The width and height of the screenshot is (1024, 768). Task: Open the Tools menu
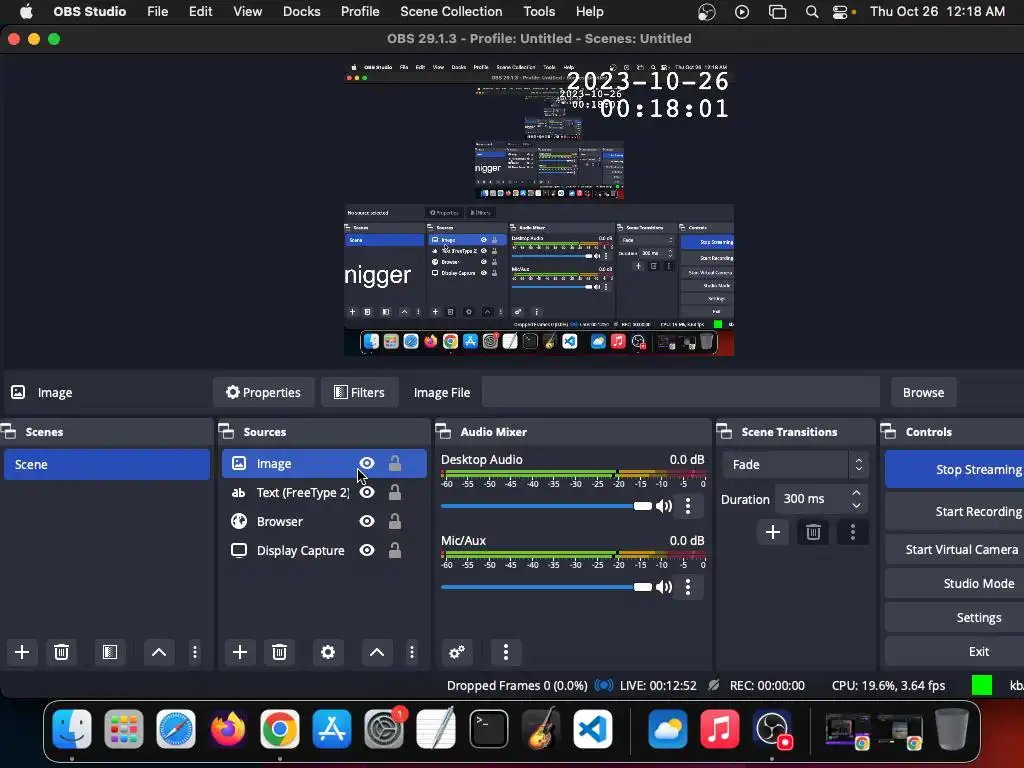[x=539, y=11]
